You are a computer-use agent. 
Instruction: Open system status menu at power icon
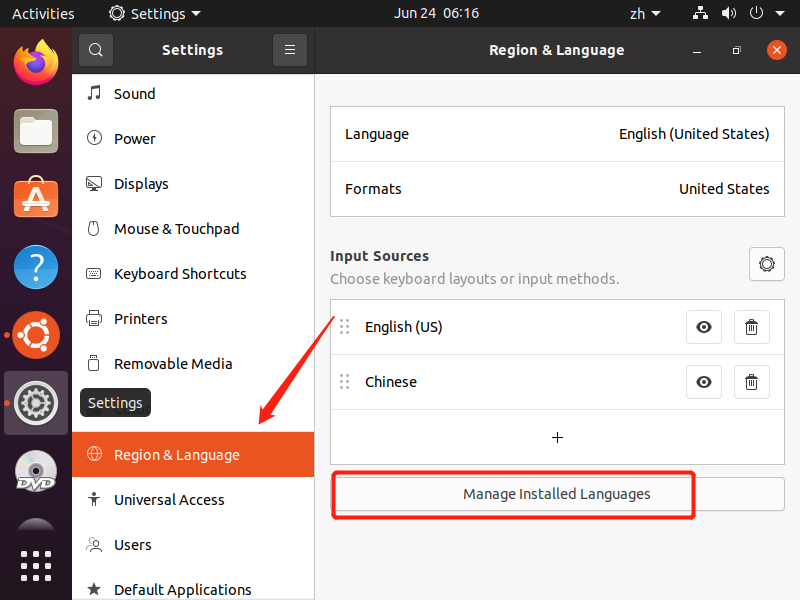click(762, 14)
